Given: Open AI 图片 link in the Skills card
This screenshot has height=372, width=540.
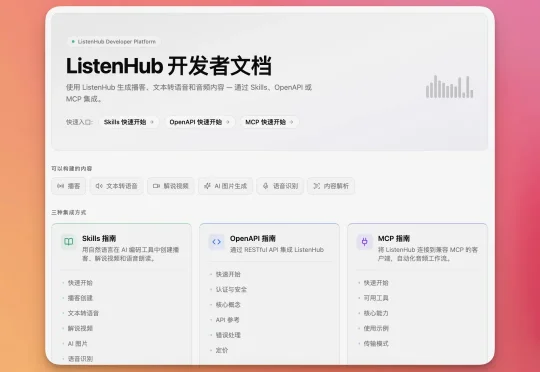Looking at the screenshot, I should coord(77,343).
